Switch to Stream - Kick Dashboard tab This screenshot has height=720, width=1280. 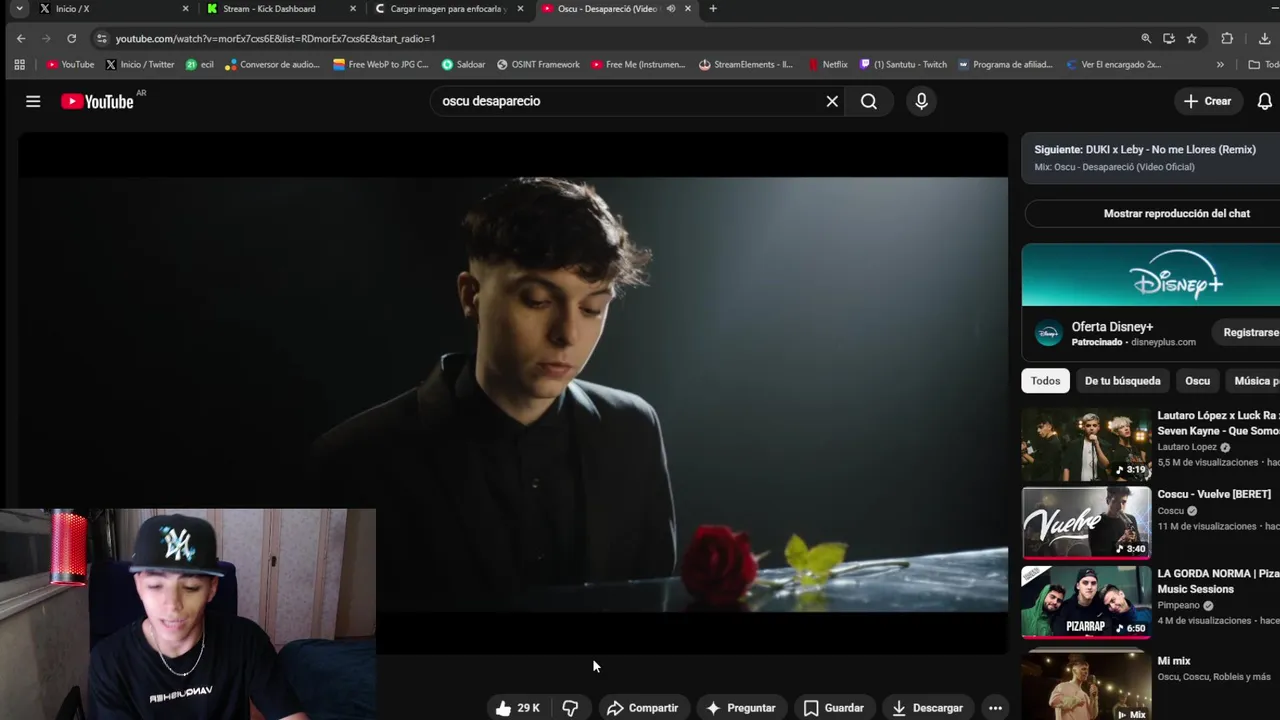278,9
